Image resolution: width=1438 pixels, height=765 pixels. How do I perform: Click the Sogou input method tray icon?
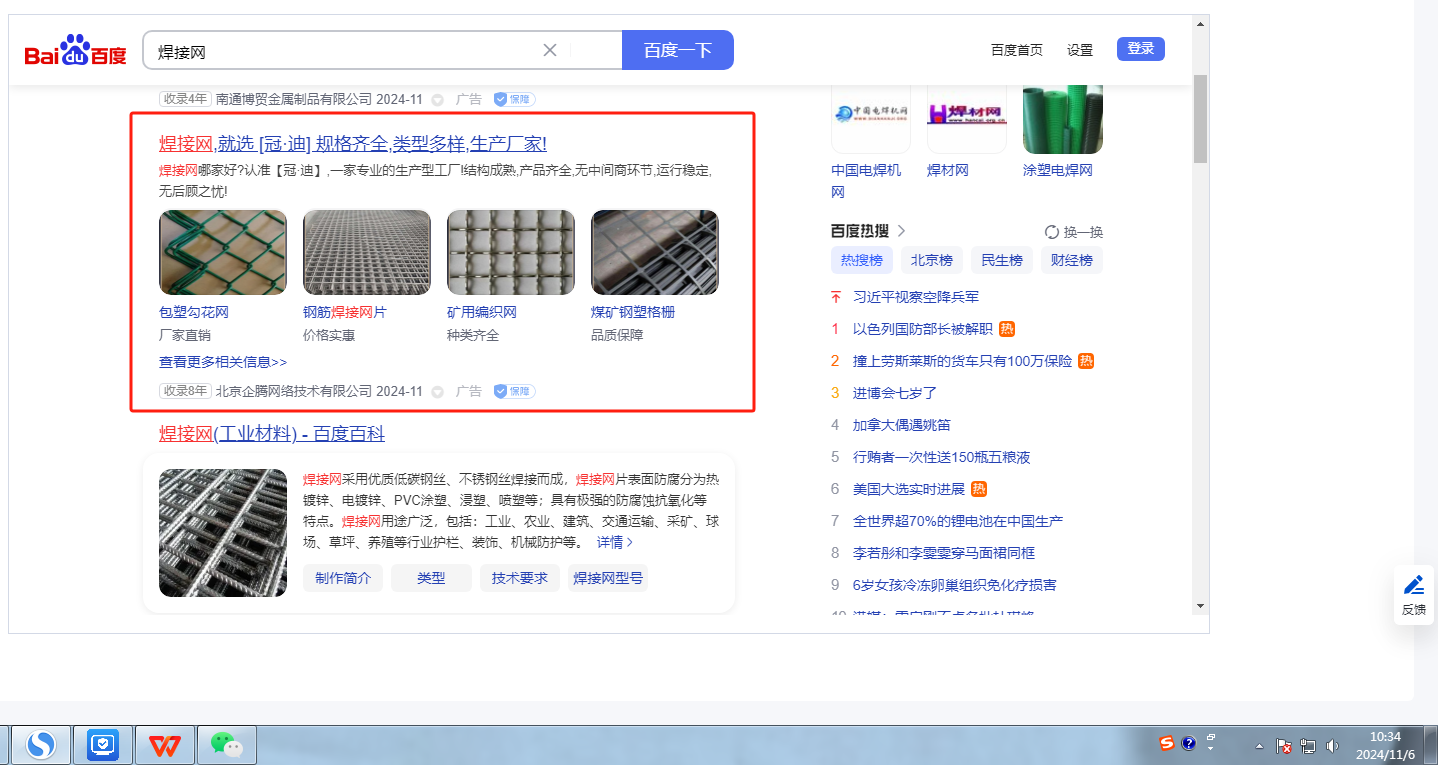[x=1167, y=743]
